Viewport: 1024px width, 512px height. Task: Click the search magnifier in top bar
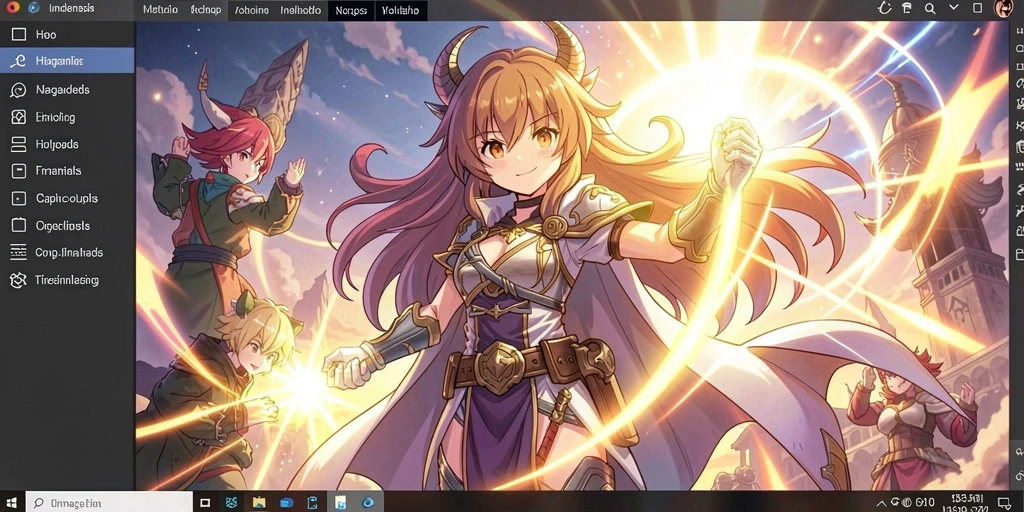(x=930, y=8)
